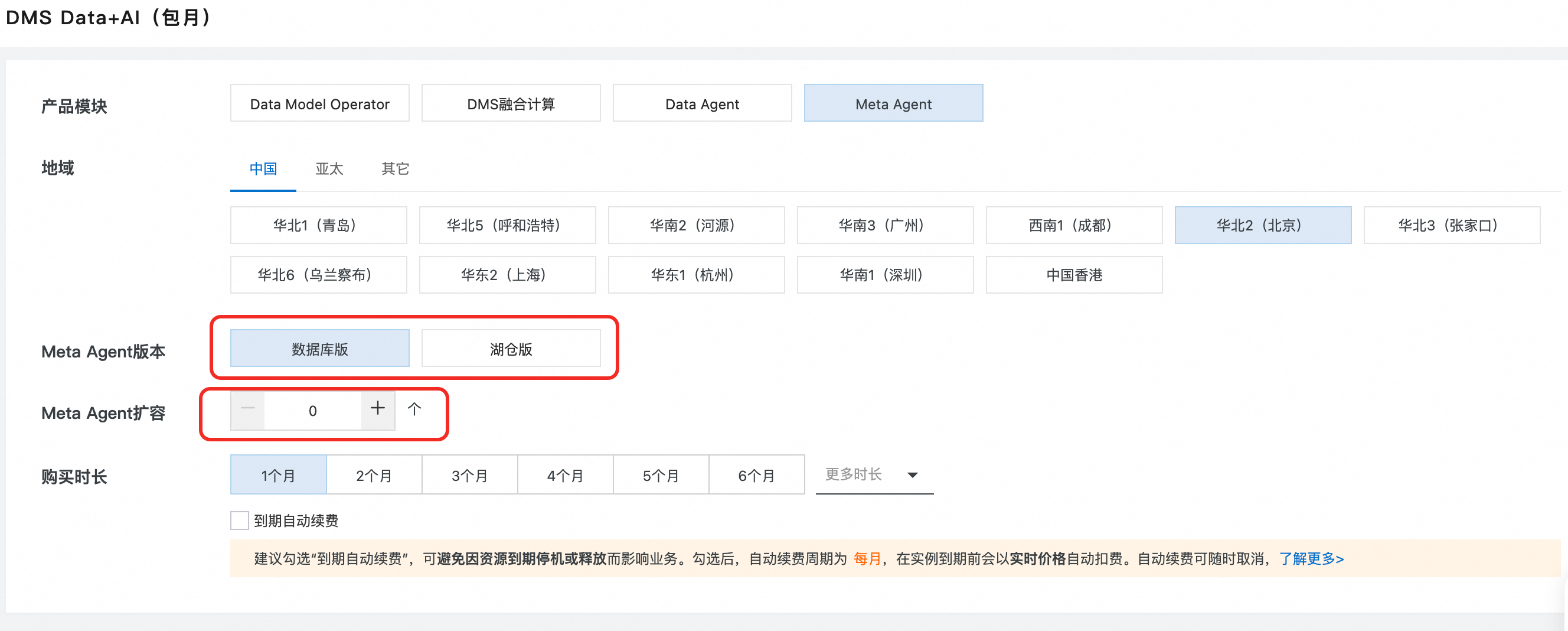This screenshot has width=1568, height=631.
Task: Select 数据库版 Meta Agent edition
Action: pyautogui.click(x=319, y=349)
